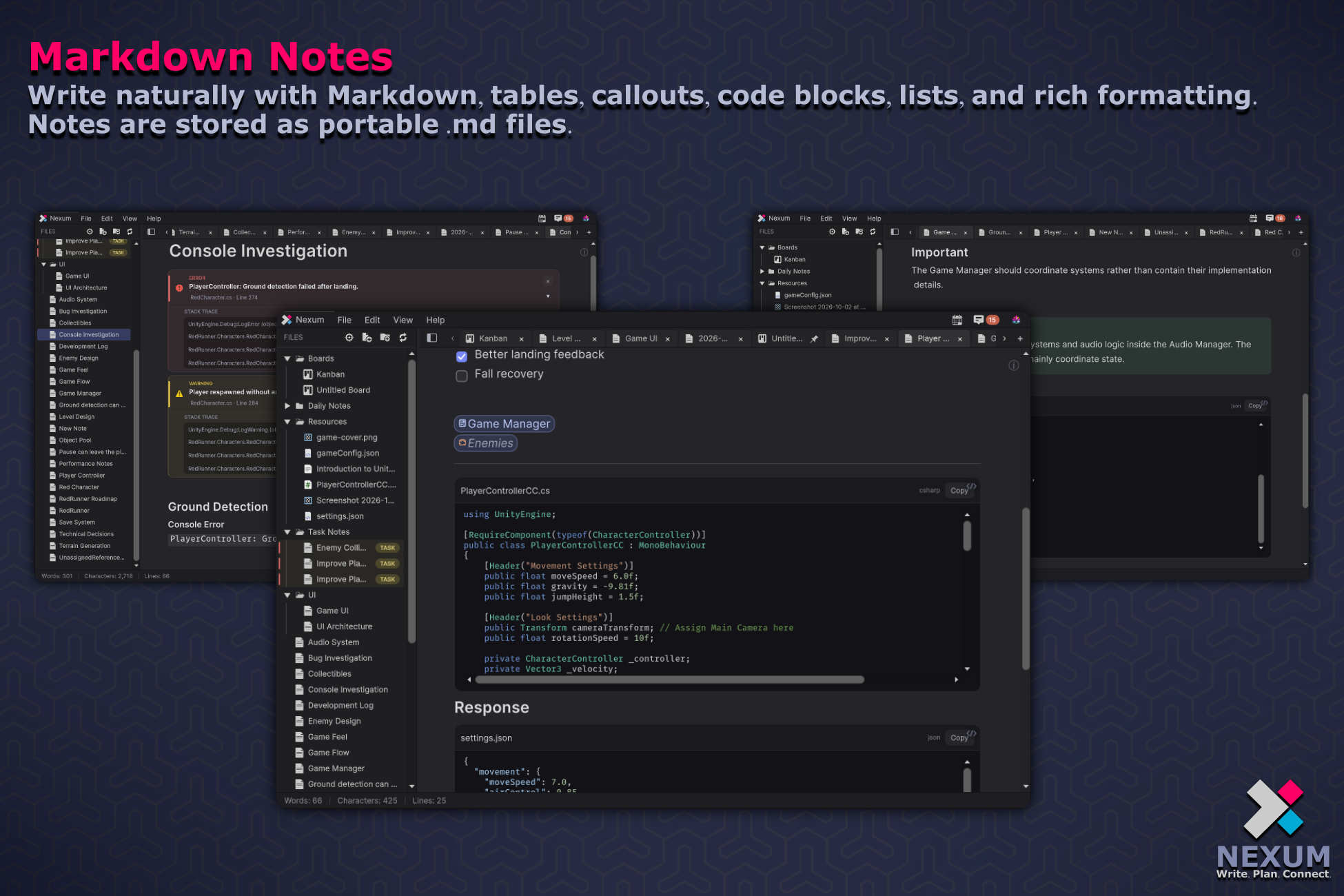Toggle the sidebar panel icon in front window
Viewport: 1344px width, 896px height.
(432, 338)
